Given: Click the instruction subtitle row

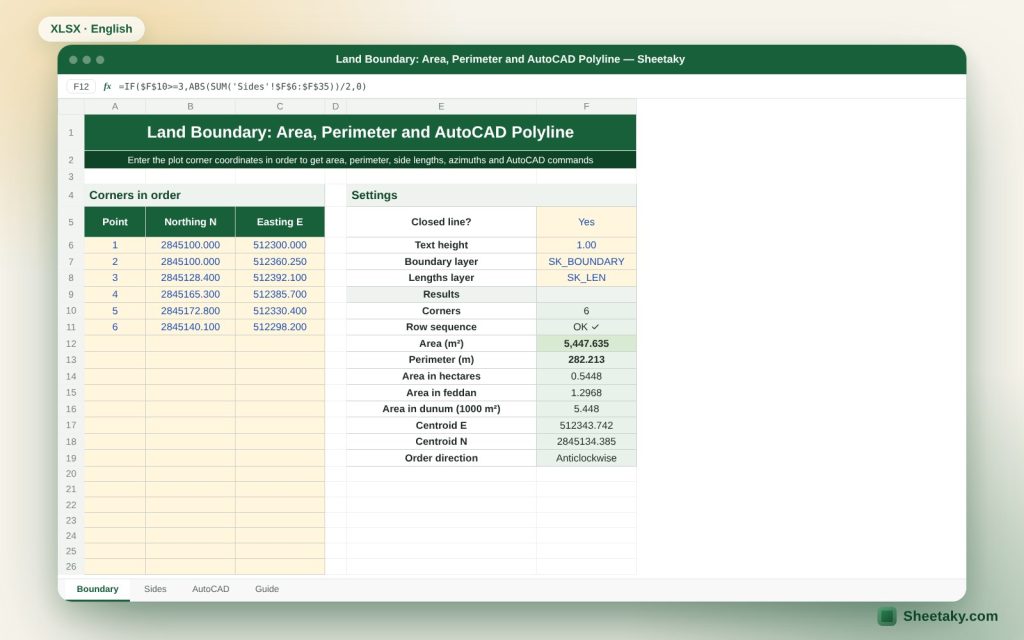Looking at the screenshot, I should coord(360,160).
